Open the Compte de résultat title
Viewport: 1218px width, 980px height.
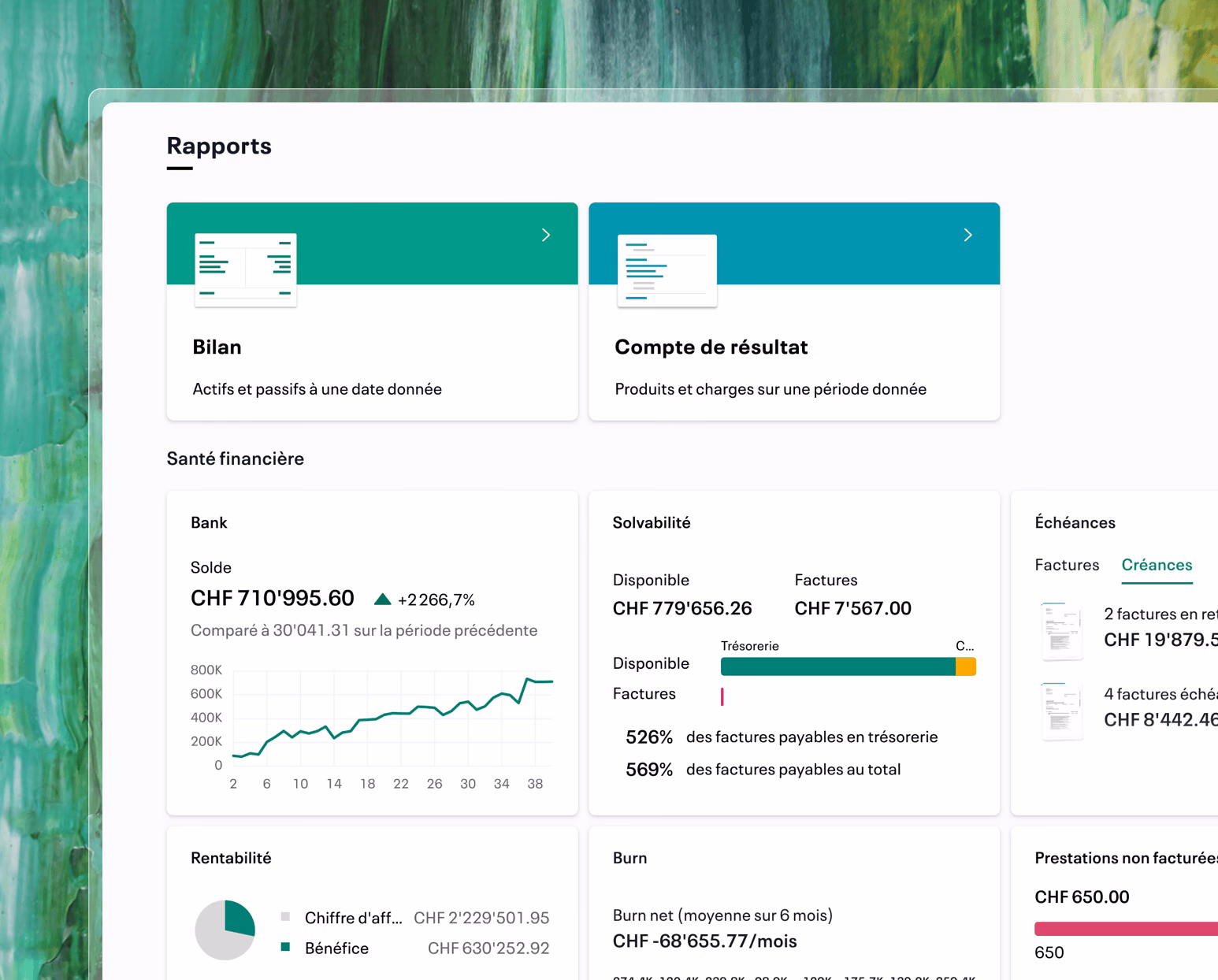point(711,347)
